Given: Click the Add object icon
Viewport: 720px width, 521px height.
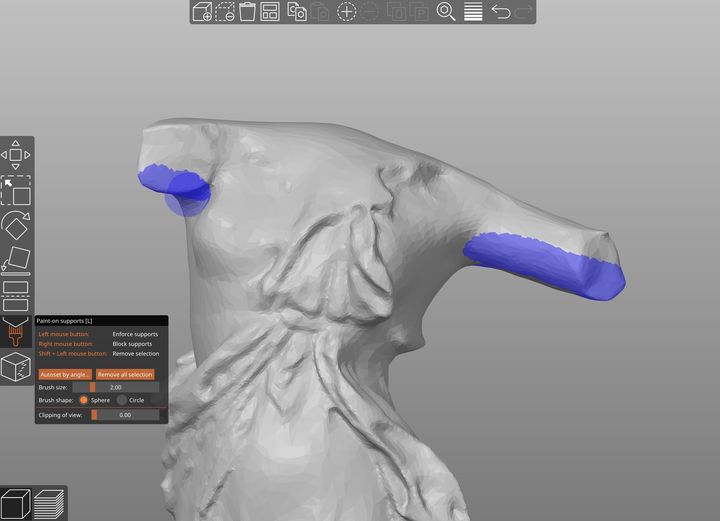Looking at the screenshot, I should pos(202,12).
